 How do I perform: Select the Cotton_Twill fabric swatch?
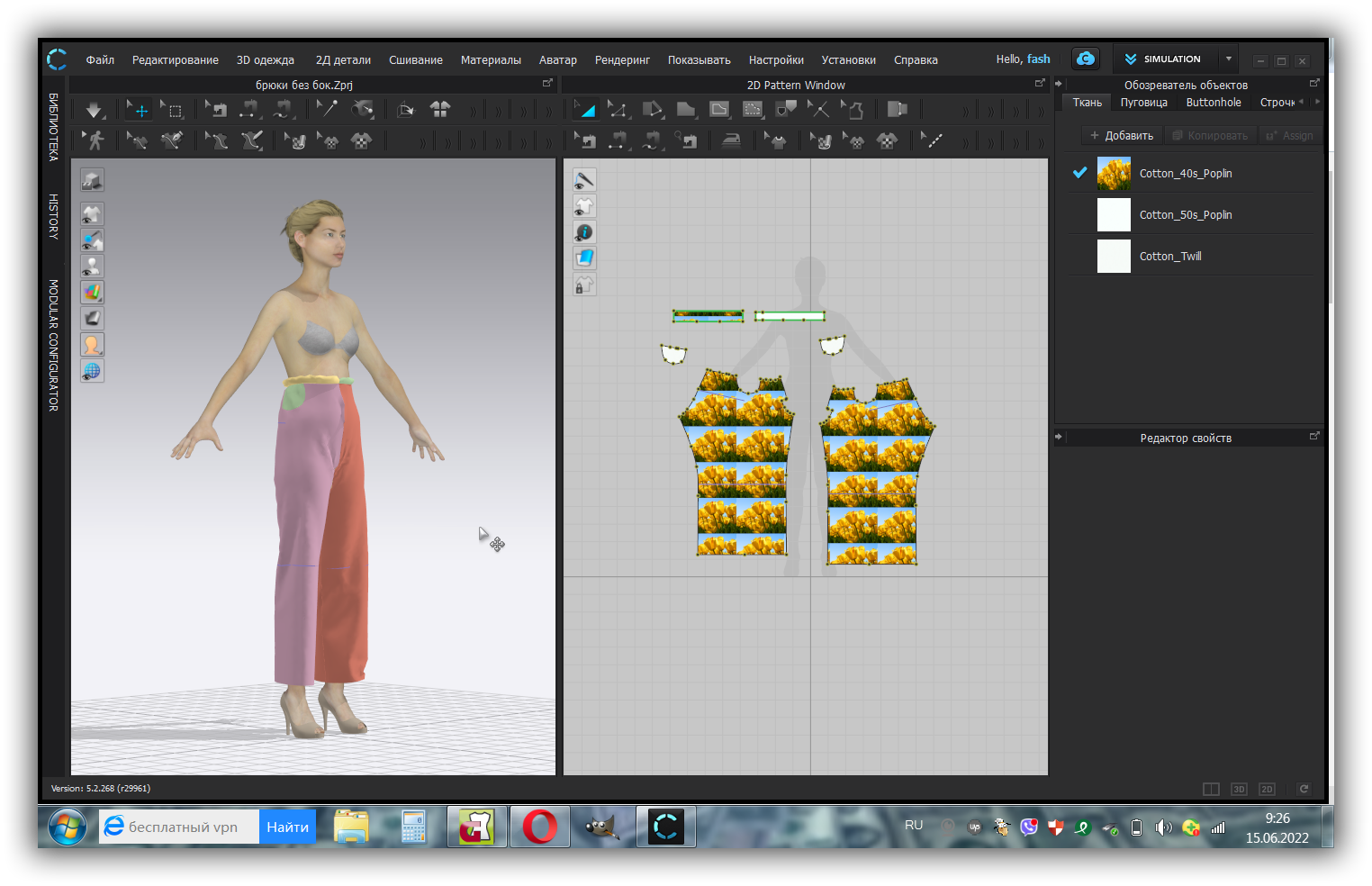click(1114, 256)
